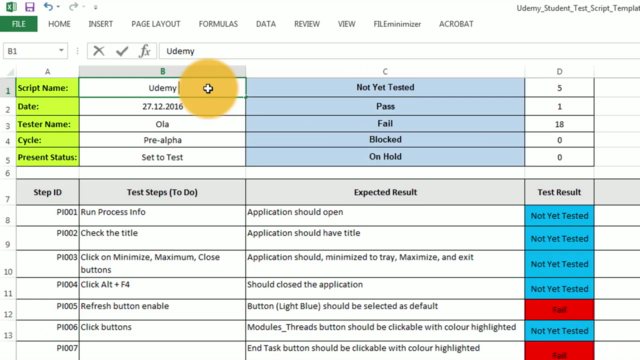Select column D header

(559, 71)
